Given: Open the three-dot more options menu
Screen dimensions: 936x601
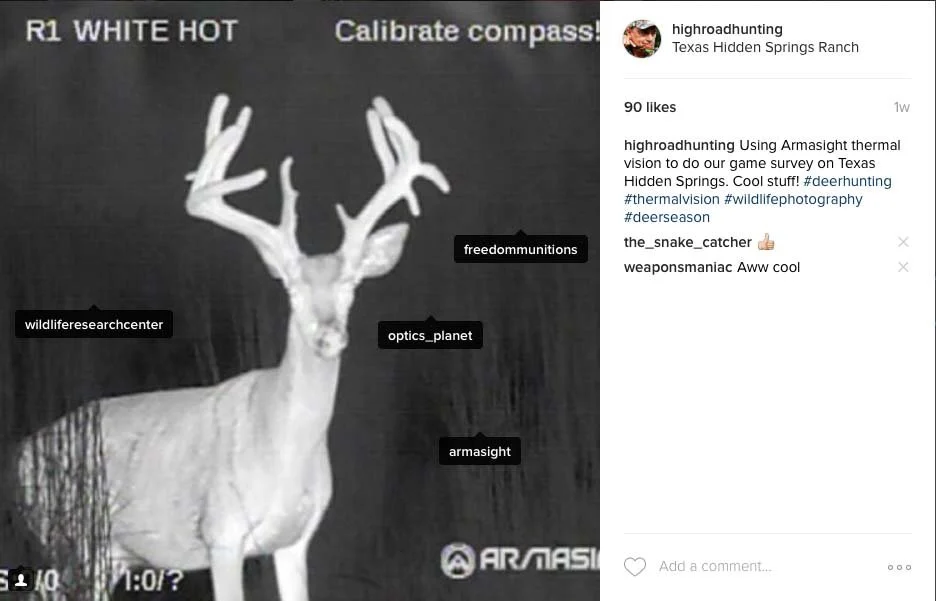Looking at the screenshot, I should click(x=899, y=567).
